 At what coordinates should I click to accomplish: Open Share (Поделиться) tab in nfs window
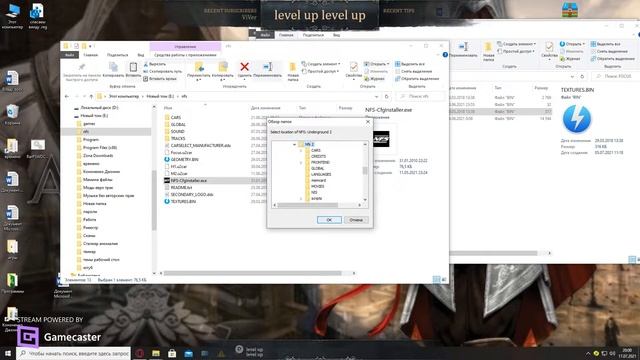(x=118, y=55)
